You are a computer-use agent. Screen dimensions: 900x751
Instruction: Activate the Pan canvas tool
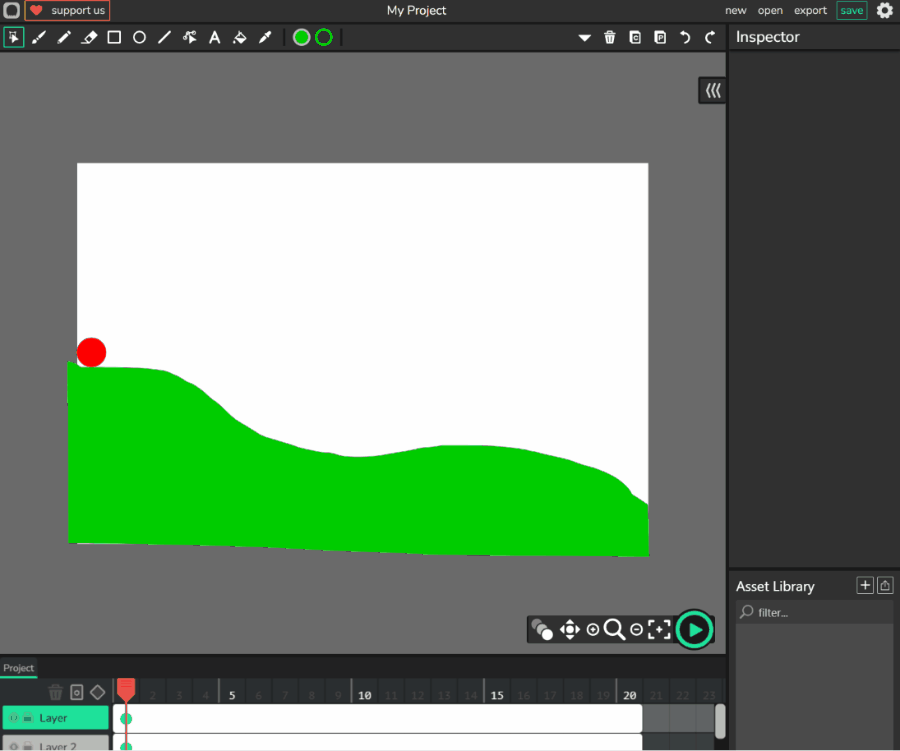tap(569, 629)
